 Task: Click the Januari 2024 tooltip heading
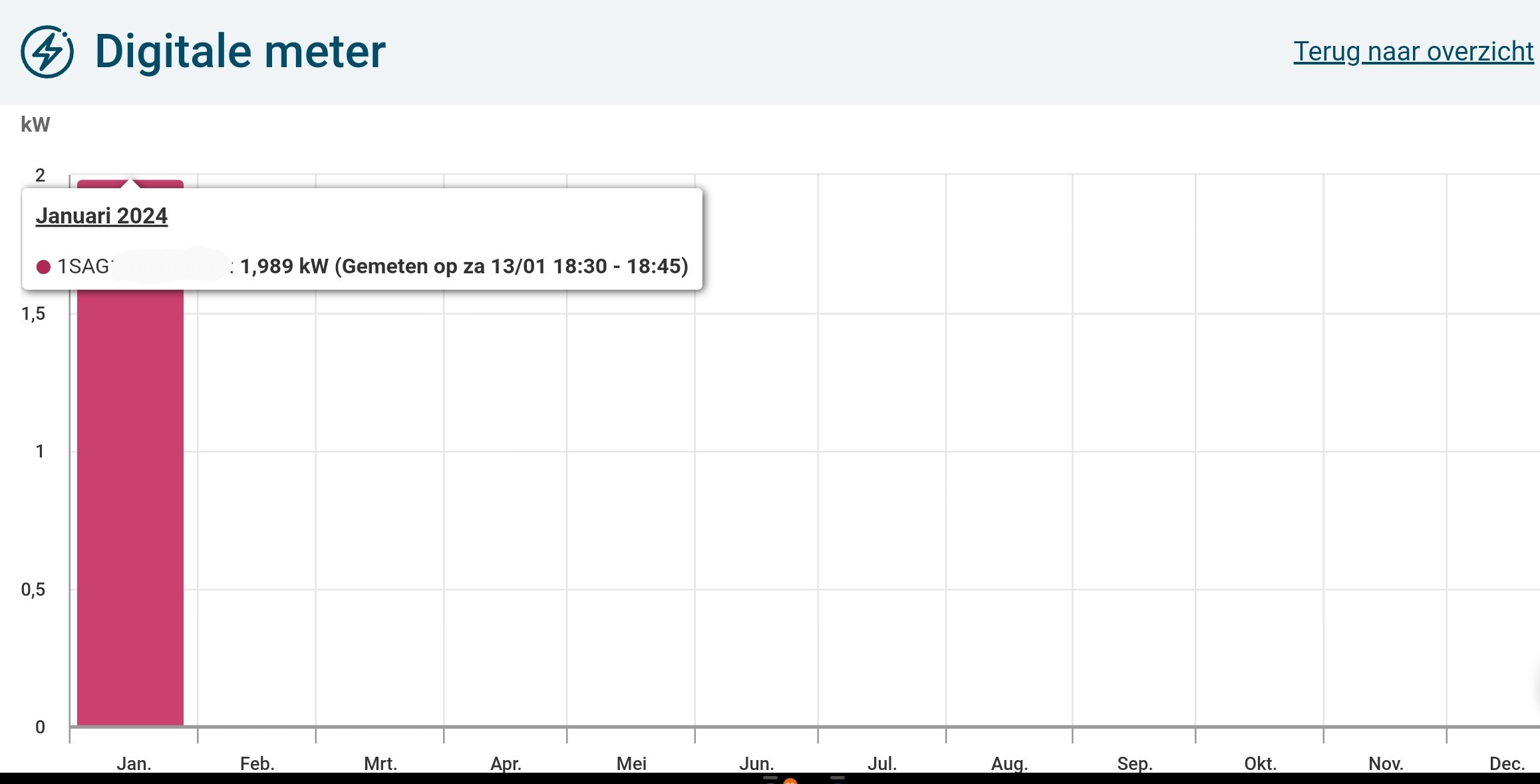click(102, 216)
